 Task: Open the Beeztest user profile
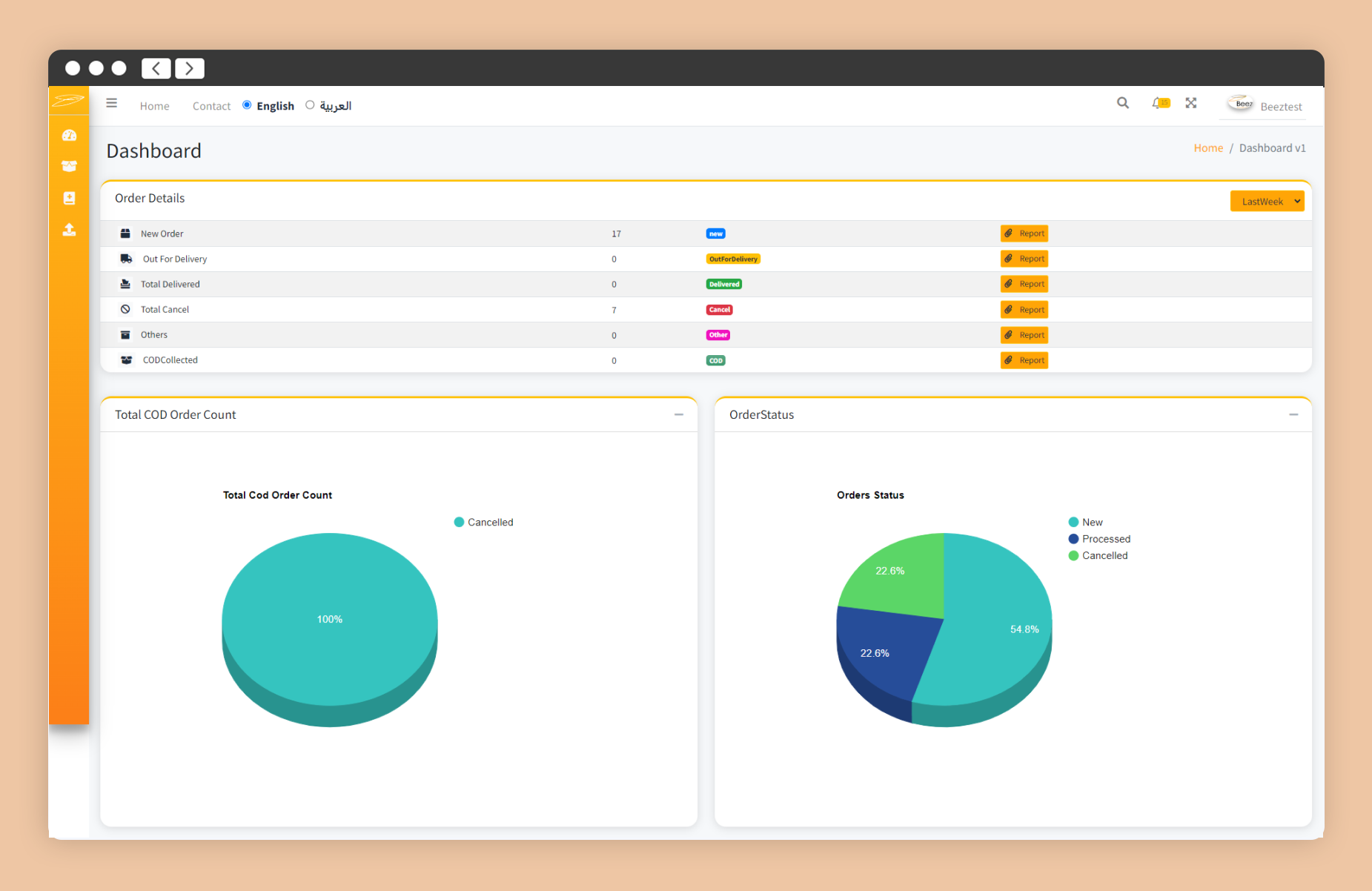point(1265,106)
